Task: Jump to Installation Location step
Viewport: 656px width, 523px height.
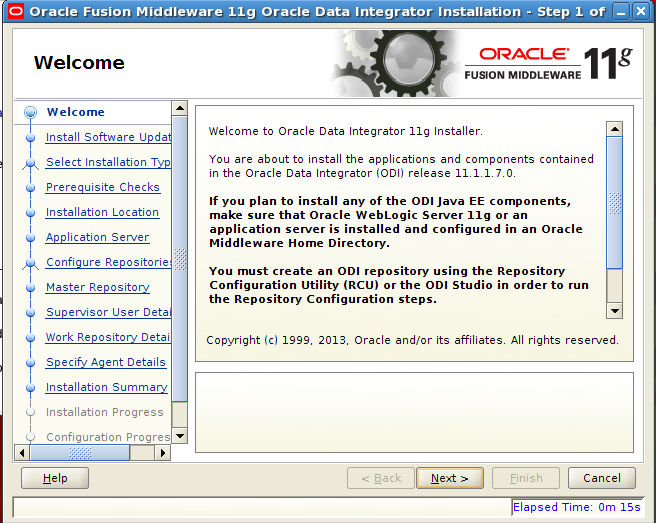Action: click(x=102, y=213)
